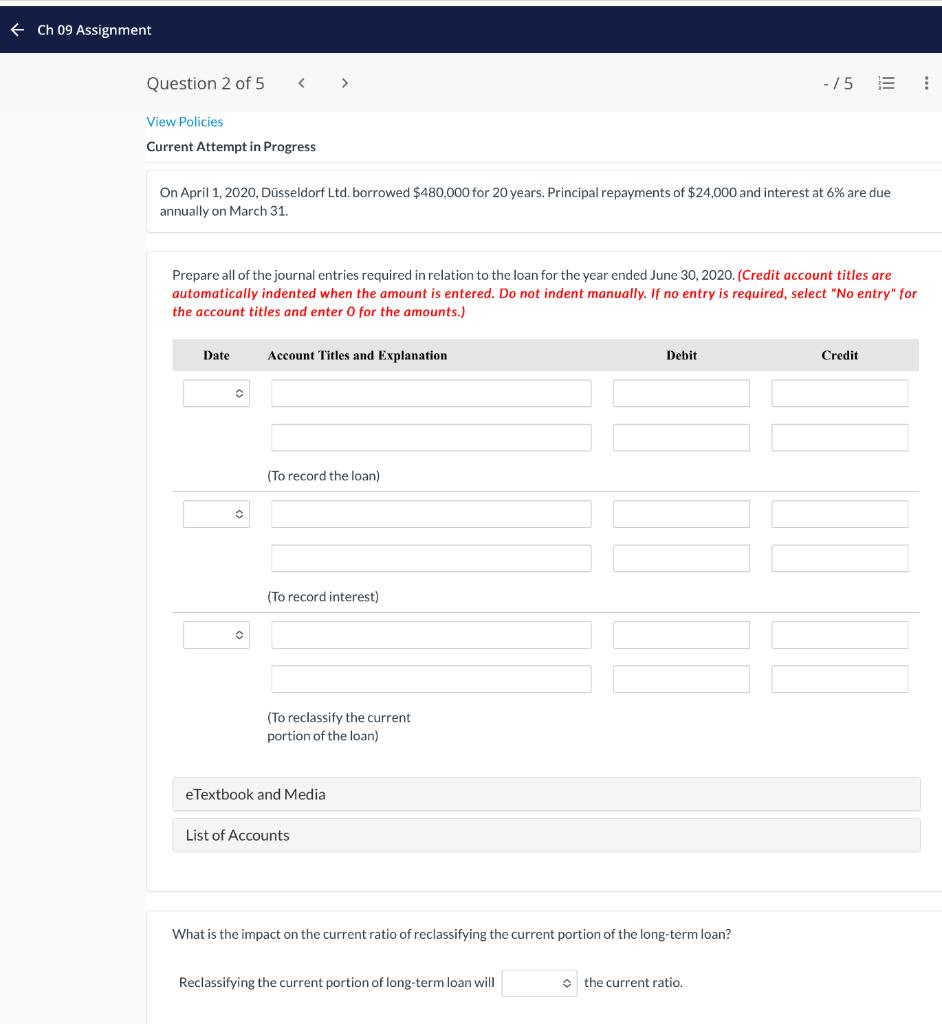This screenshot has width=942, height=1024.
Task: Expand List of Accounts section
Action: pos(546,835)
